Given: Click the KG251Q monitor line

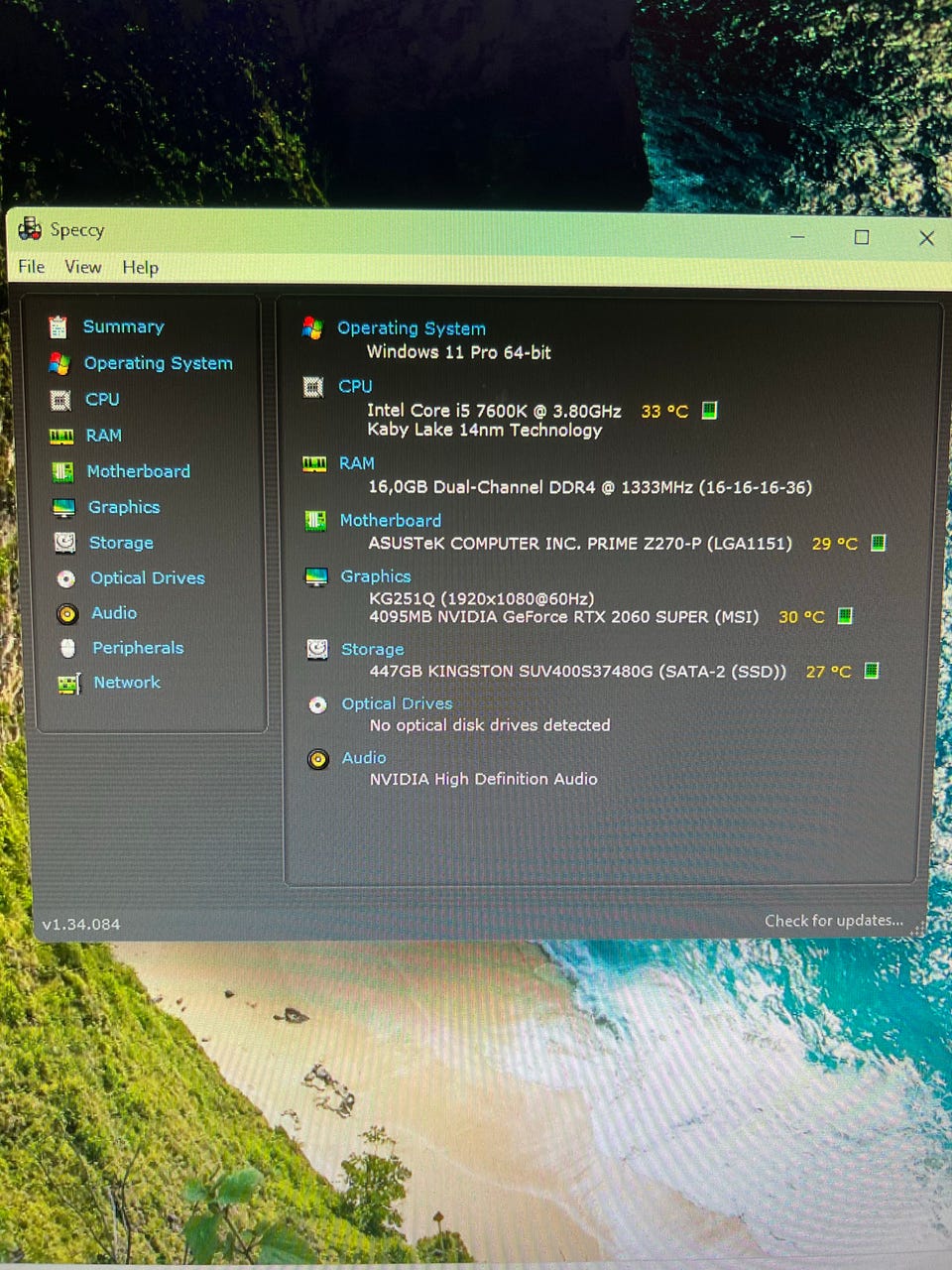Looking at the screenshot, I should [482, 599].
